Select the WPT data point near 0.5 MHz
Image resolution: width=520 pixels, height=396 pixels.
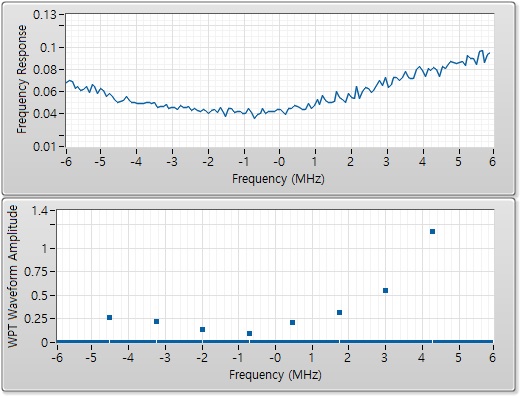tap(292, 322)
